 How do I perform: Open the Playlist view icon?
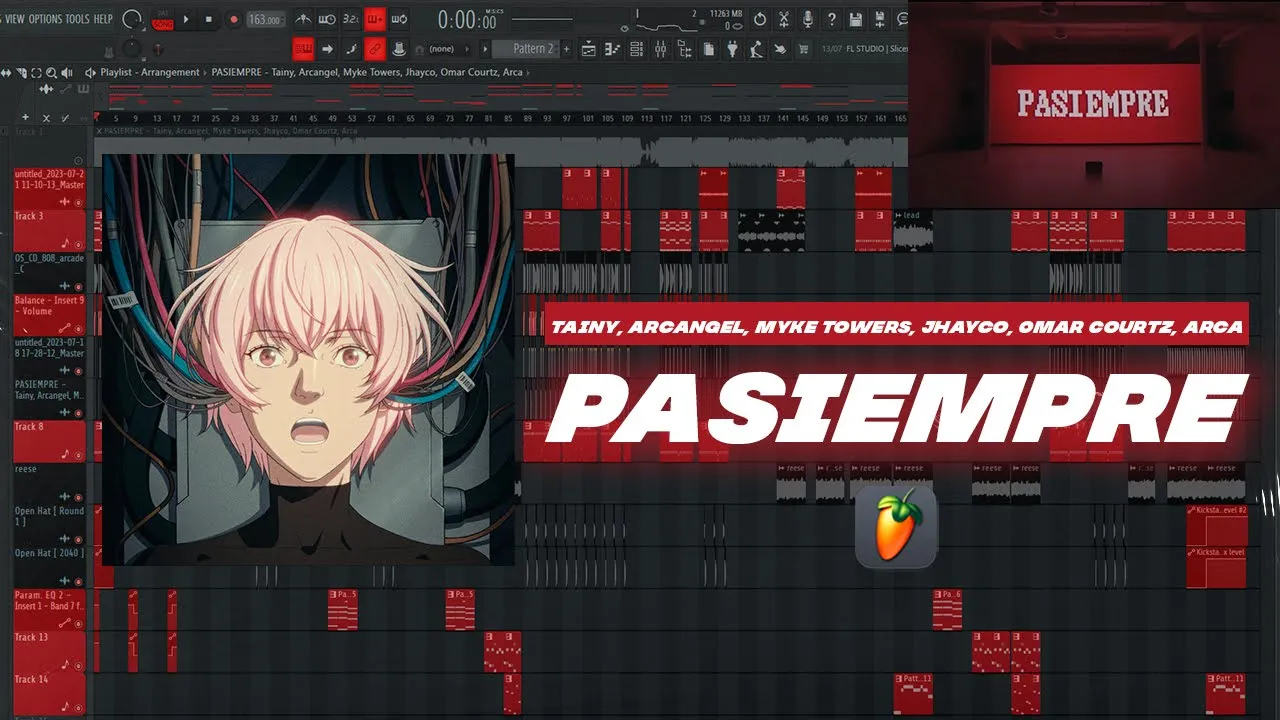[x=589, y=48]
